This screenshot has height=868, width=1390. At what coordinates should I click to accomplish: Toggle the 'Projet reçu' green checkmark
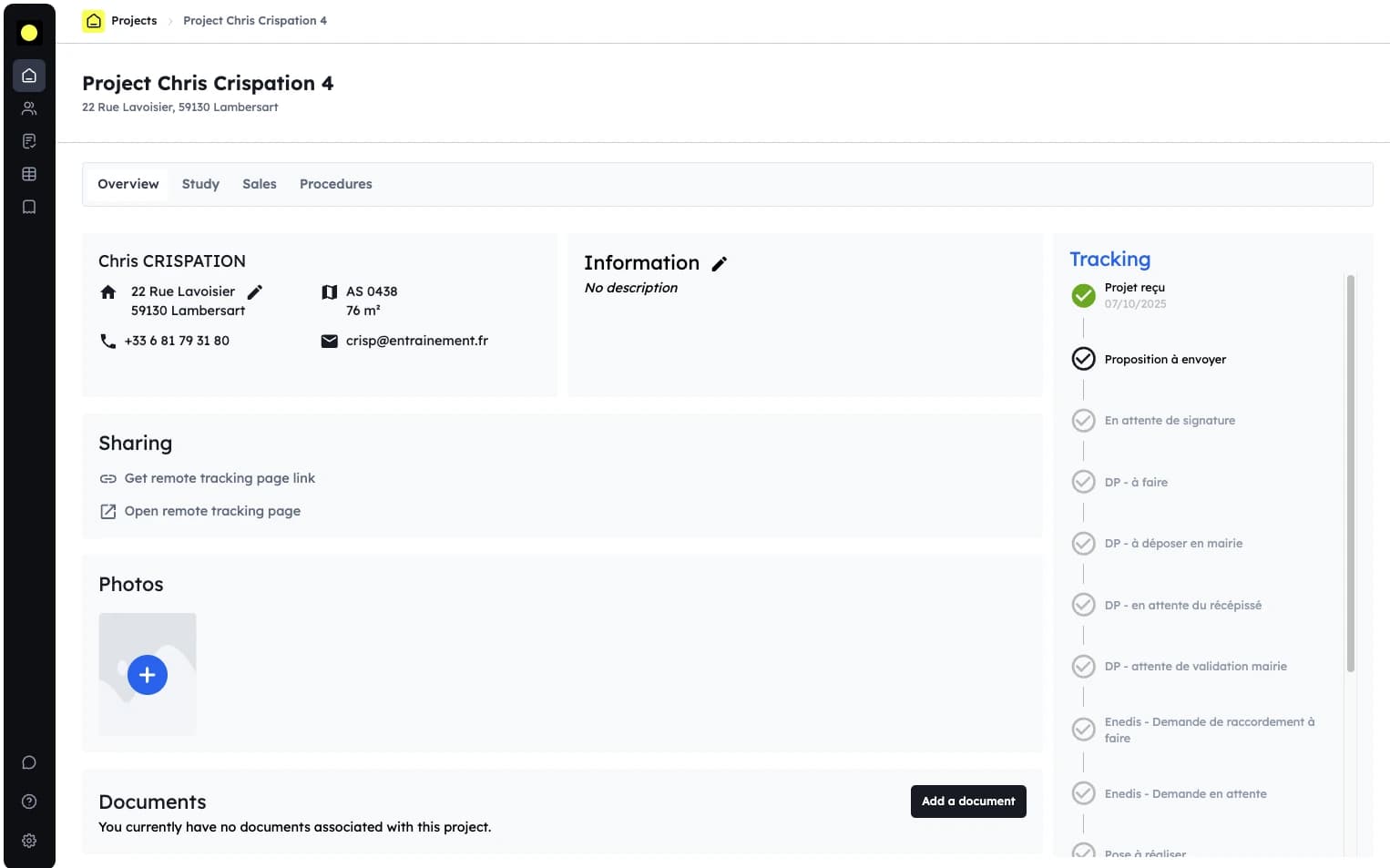pos(1083,295)
